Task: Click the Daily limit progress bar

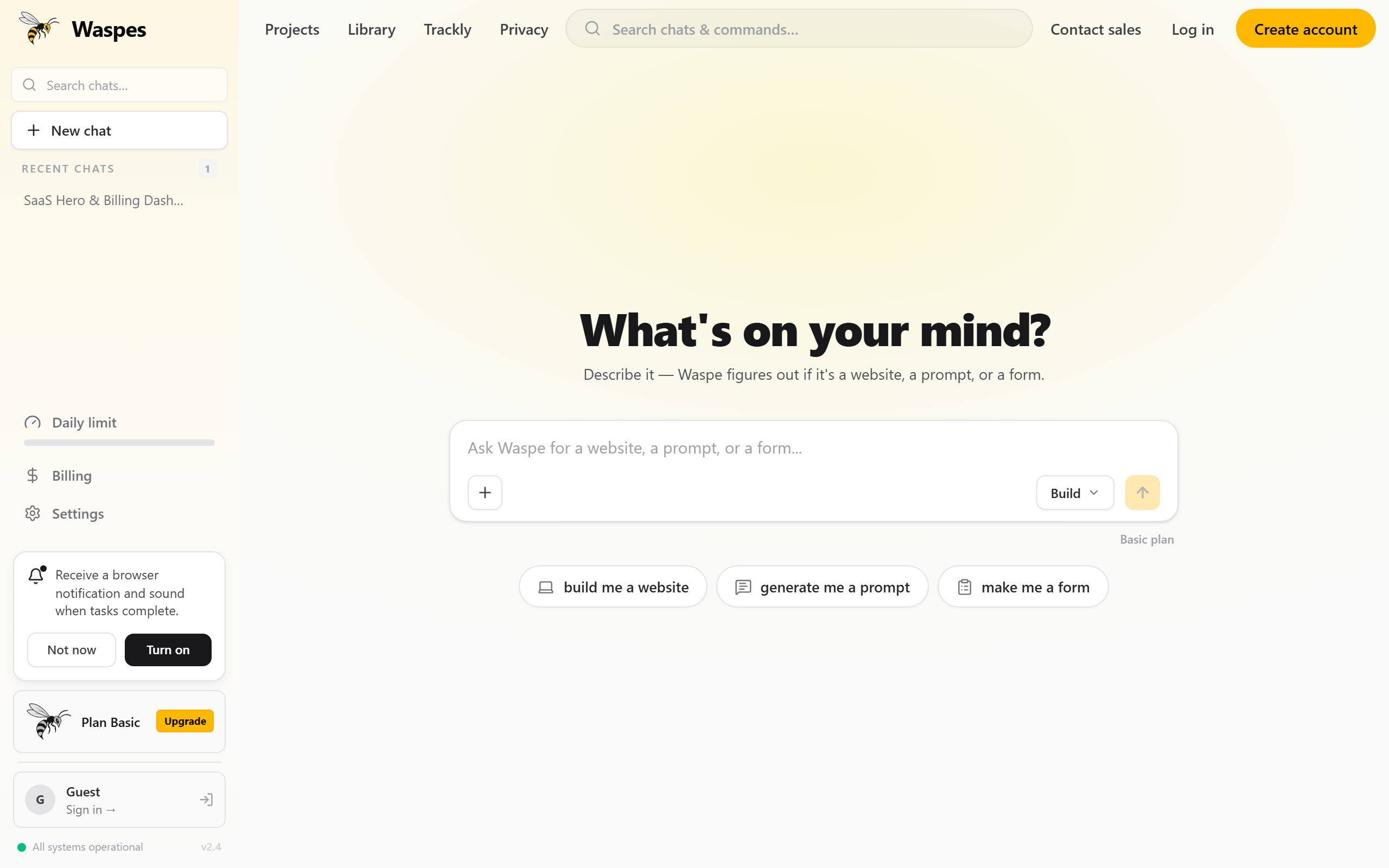Action: click(119, 443)
